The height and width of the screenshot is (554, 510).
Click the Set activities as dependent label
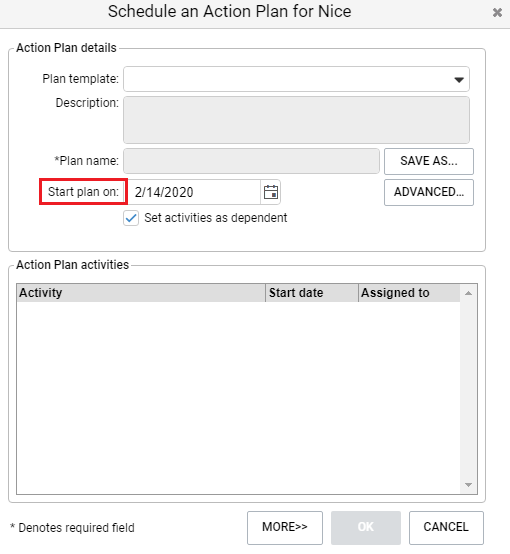point(216,218)
